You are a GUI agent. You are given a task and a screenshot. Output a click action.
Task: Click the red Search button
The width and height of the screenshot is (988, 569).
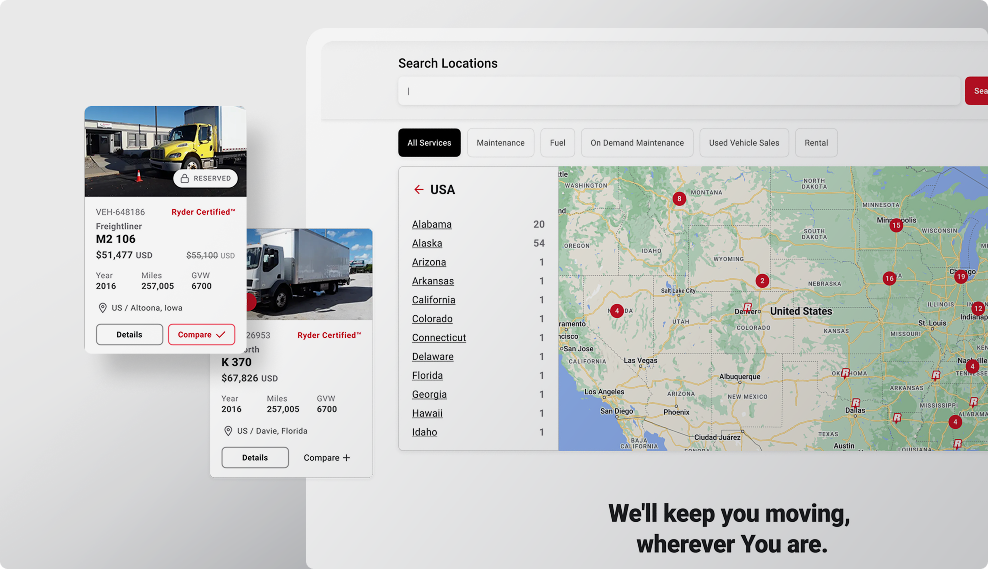click(x=977, y=91)
